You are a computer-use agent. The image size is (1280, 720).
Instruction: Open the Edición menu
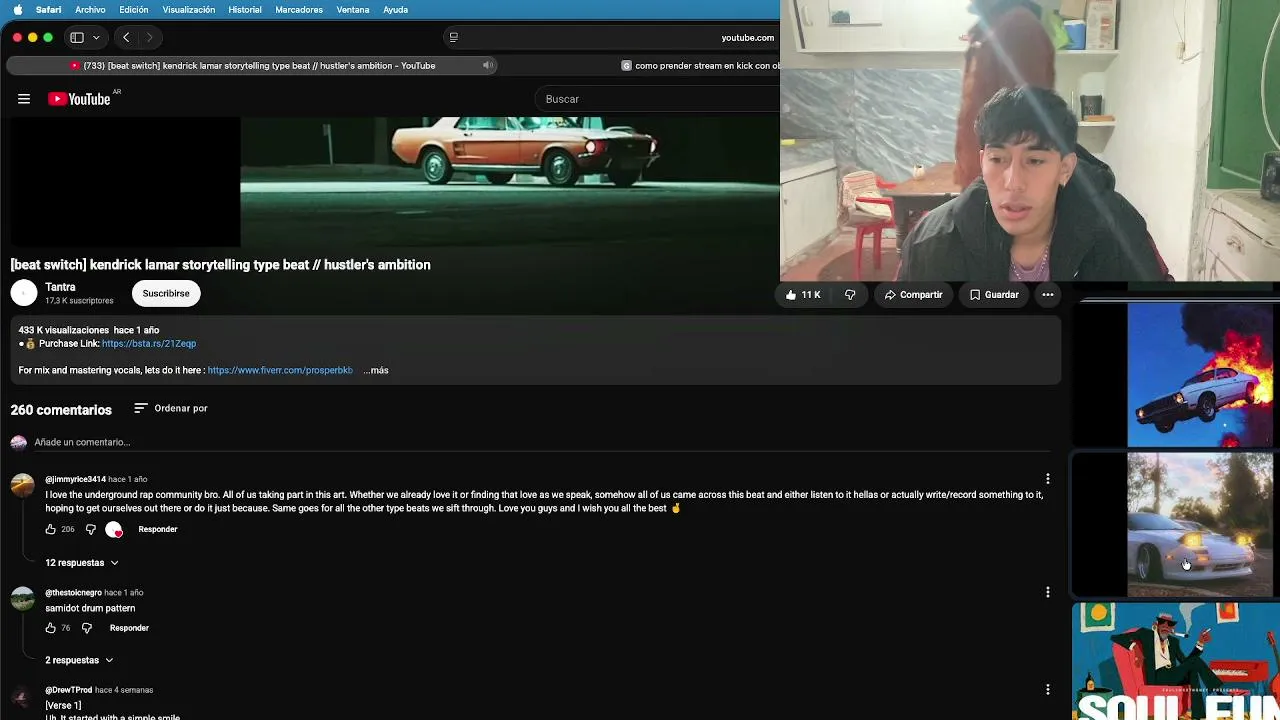click(133, 9)
